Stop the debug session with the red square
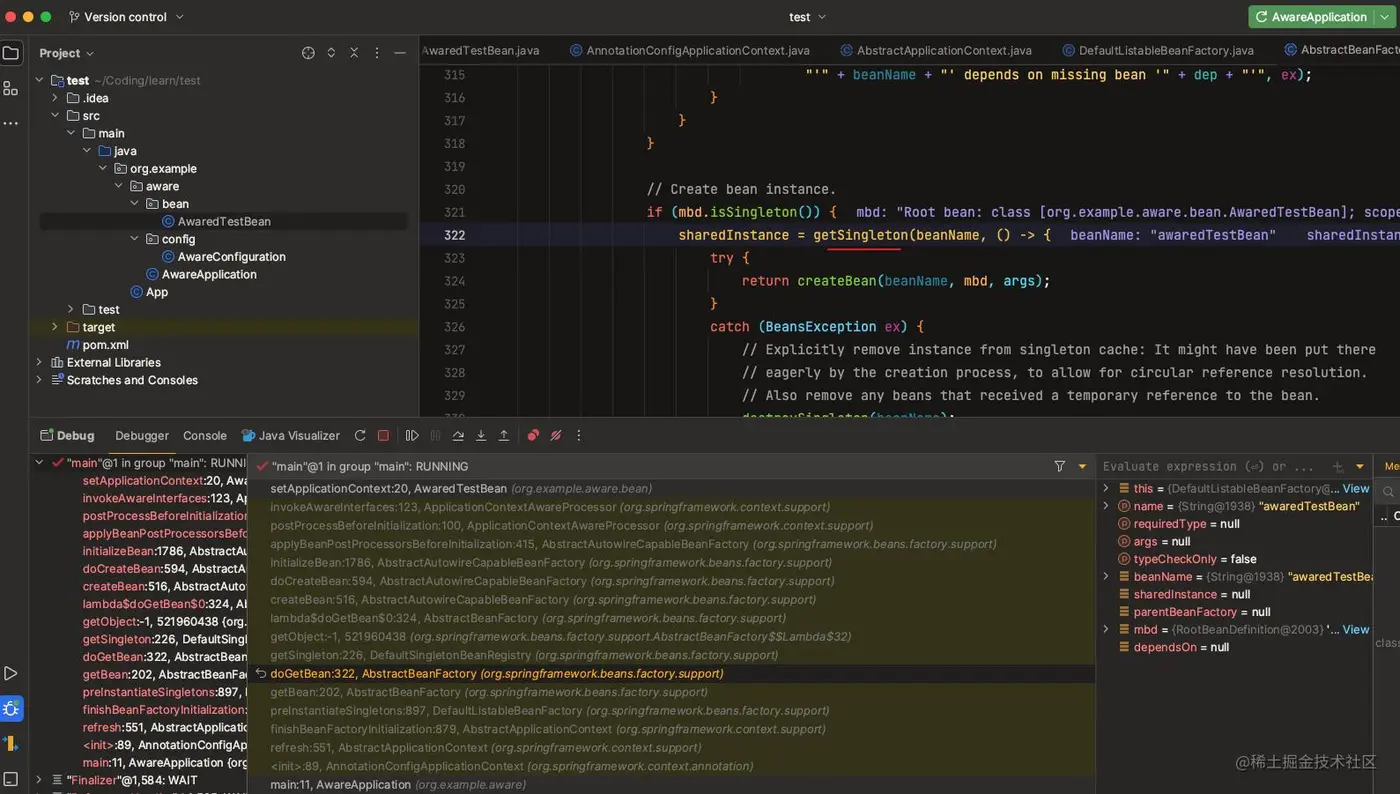 (x=383, y=435)
